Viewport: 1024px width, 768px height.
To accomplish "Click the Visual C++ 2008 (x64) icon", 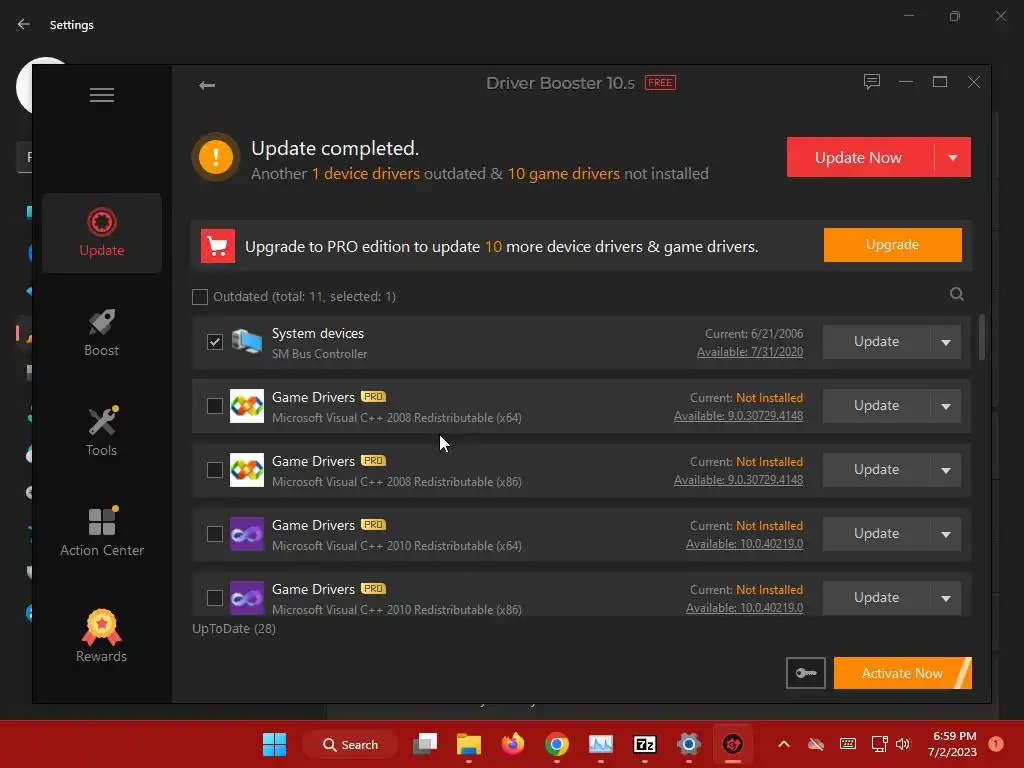I will tap(247, 406).
